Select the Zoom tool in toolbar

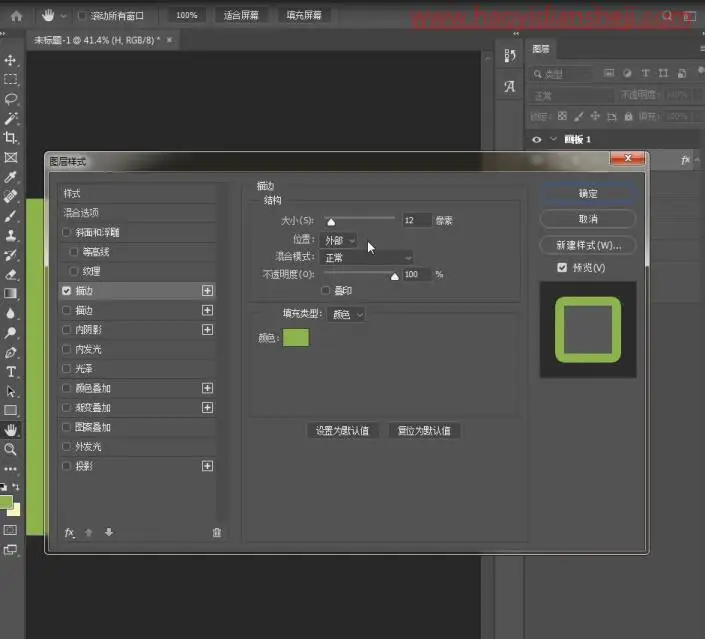point(10,449)
